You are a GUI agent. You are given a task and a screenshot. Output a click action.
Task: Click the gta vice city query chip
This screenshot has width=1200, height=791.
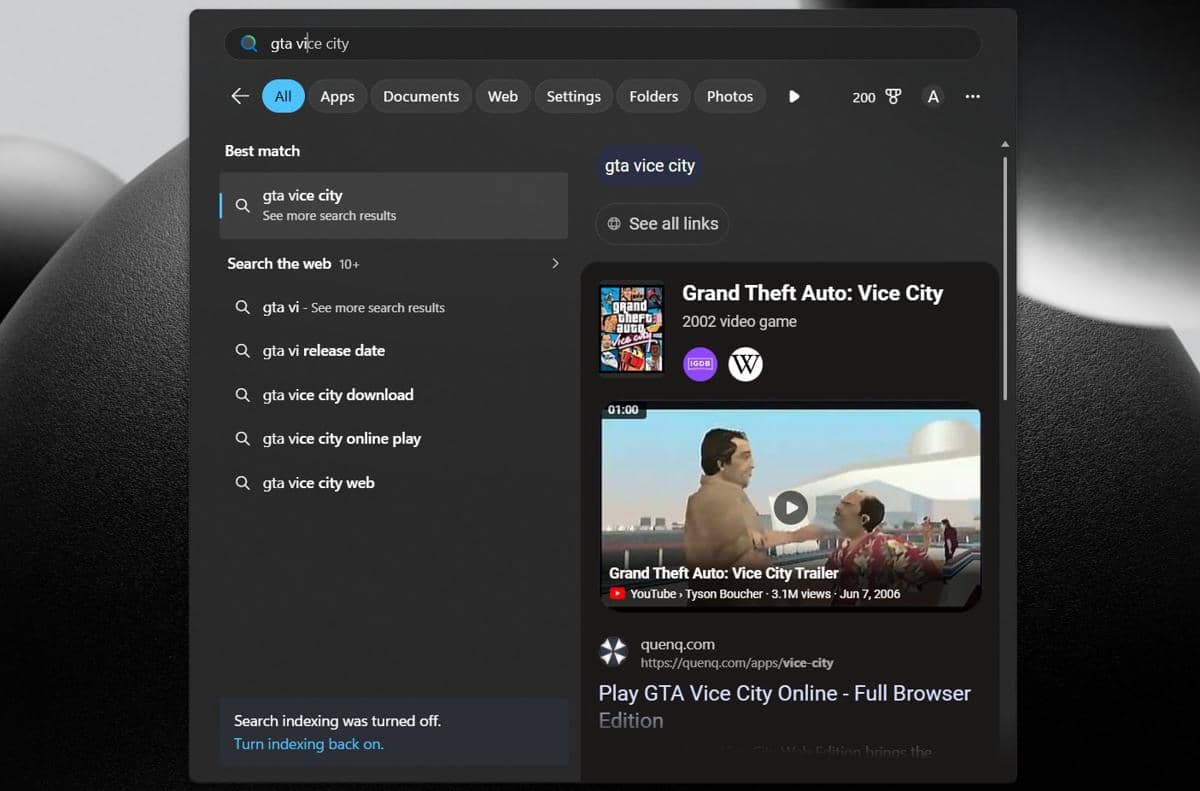point(650,166)
